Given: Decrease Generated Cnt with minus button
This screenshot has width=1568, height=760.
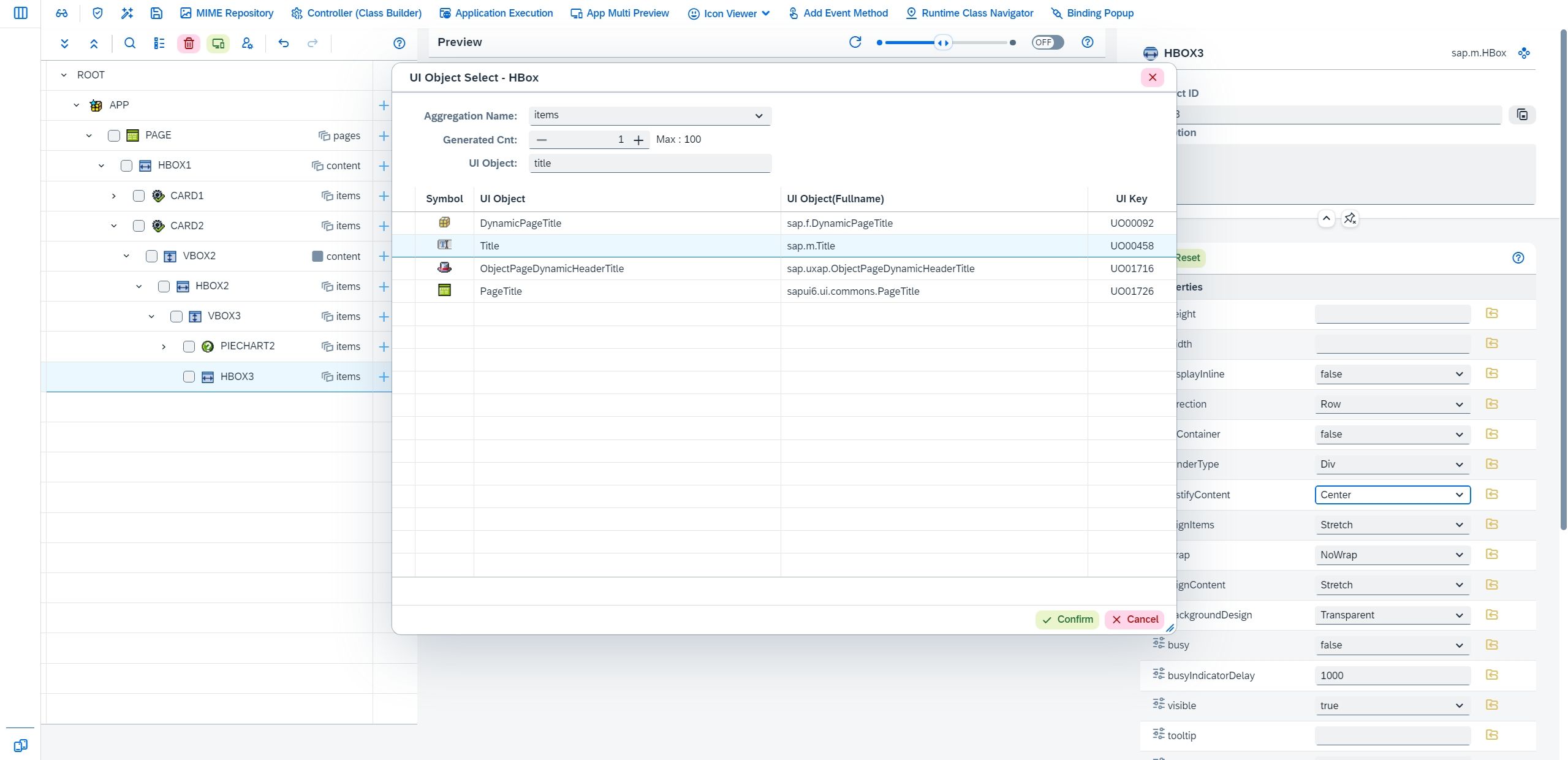Looking at the screenshot, I should (541, 140).
